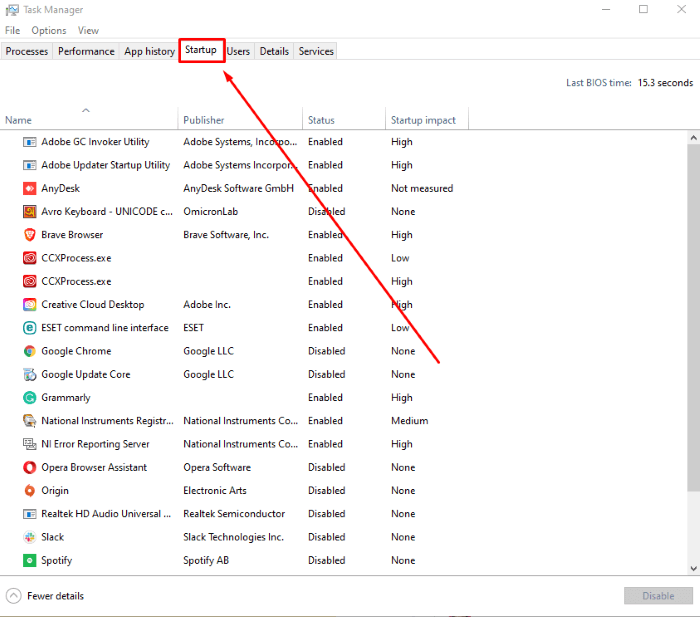The width and height of the screenshot is (700, 617).
Task: Click the scrollbar up arrow
Action: click(x=693, y=138)
